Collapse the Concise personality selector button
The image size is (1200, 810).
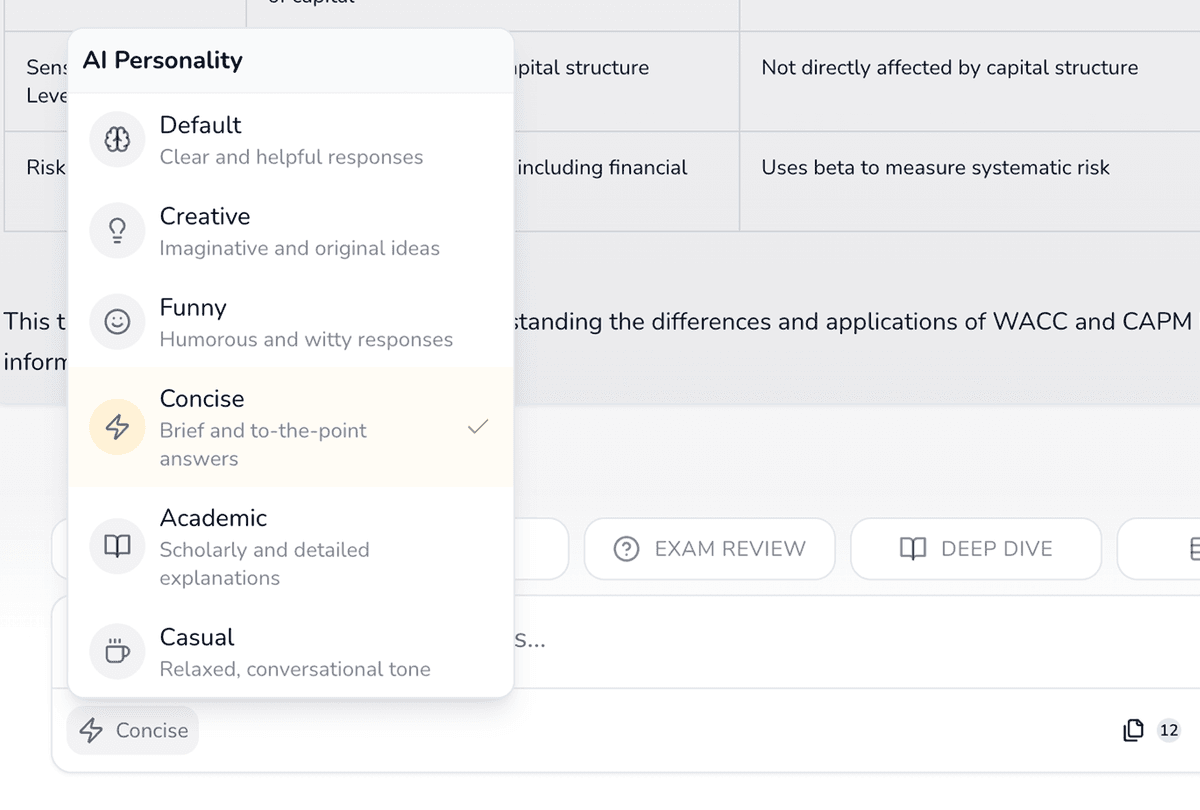pos(133,731)
